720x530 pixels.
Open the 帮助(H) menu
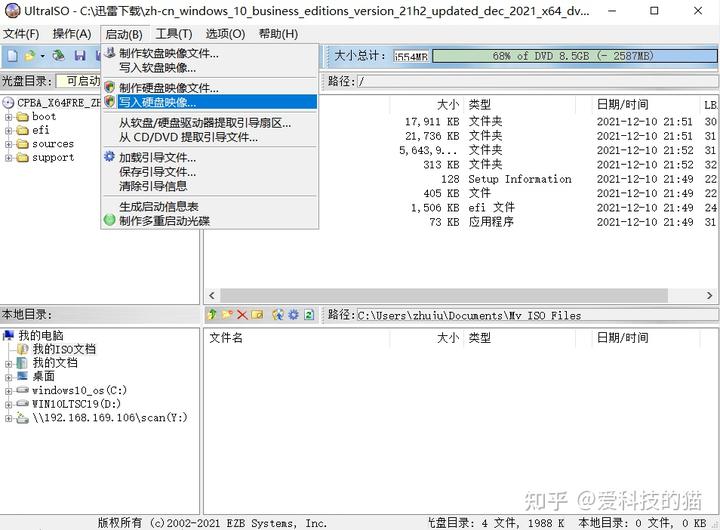[x=278, y=34]
